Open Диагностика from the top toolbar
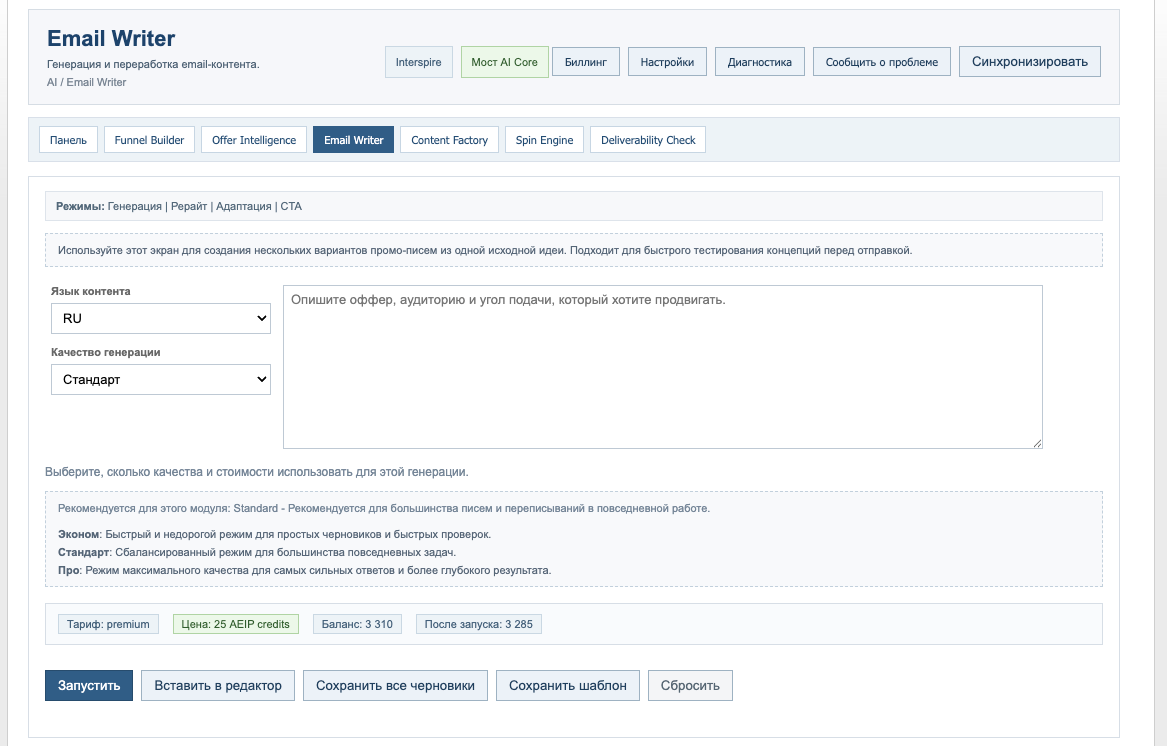The height and width of the screenshot is (746, 1167). [759, 61]
